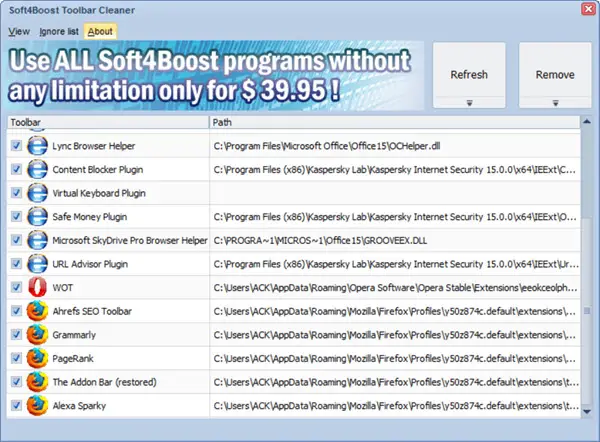This screenshot has height=442, width=600.
Task: Toggle the URL Advisor Plugin checkbox
Action: (x=16, y=264)
